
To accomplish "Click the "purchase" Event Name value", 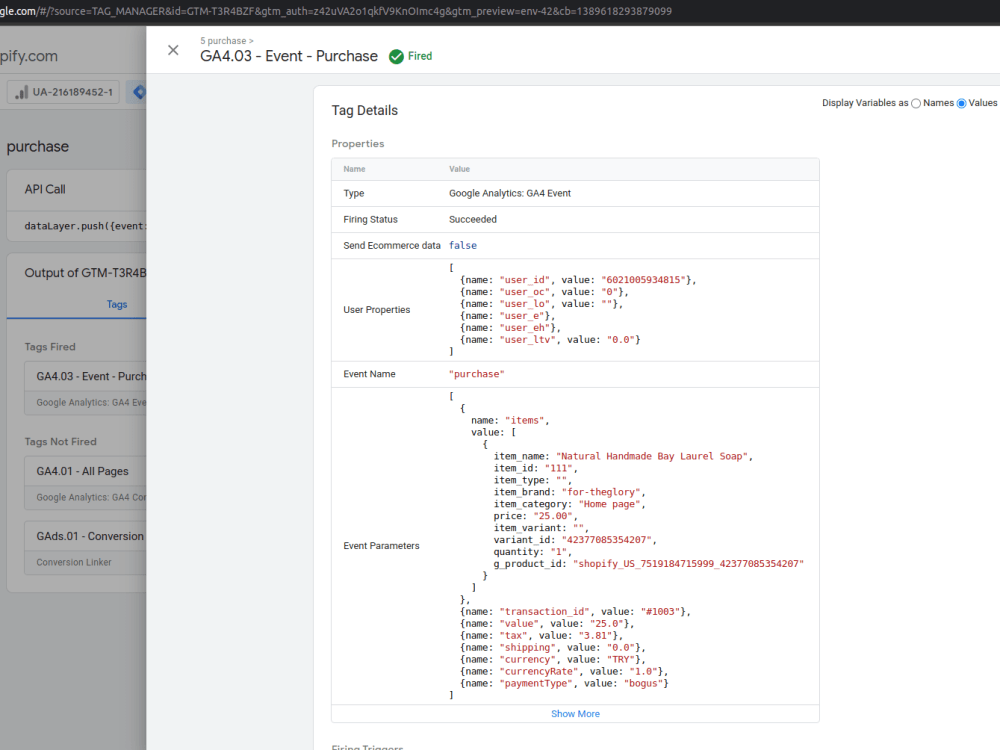I will tap(476, 374).
